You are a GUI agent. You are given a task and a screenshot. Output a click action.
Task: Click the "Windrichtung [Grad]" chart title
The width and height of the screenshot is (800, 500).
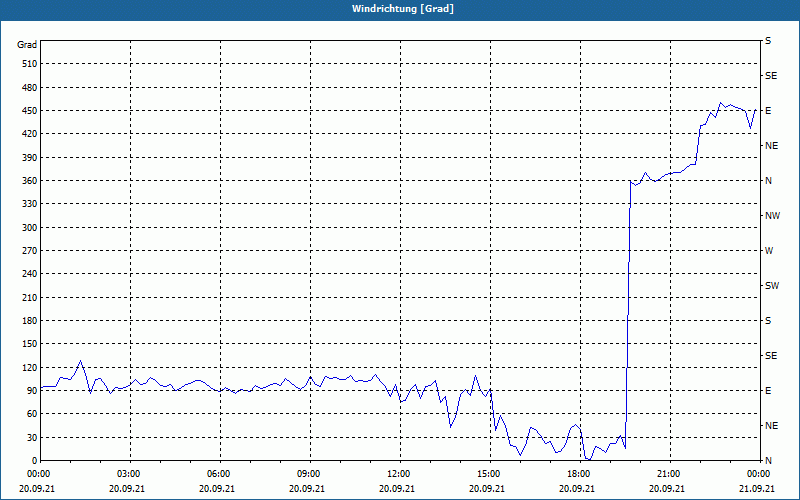point(403,9)
